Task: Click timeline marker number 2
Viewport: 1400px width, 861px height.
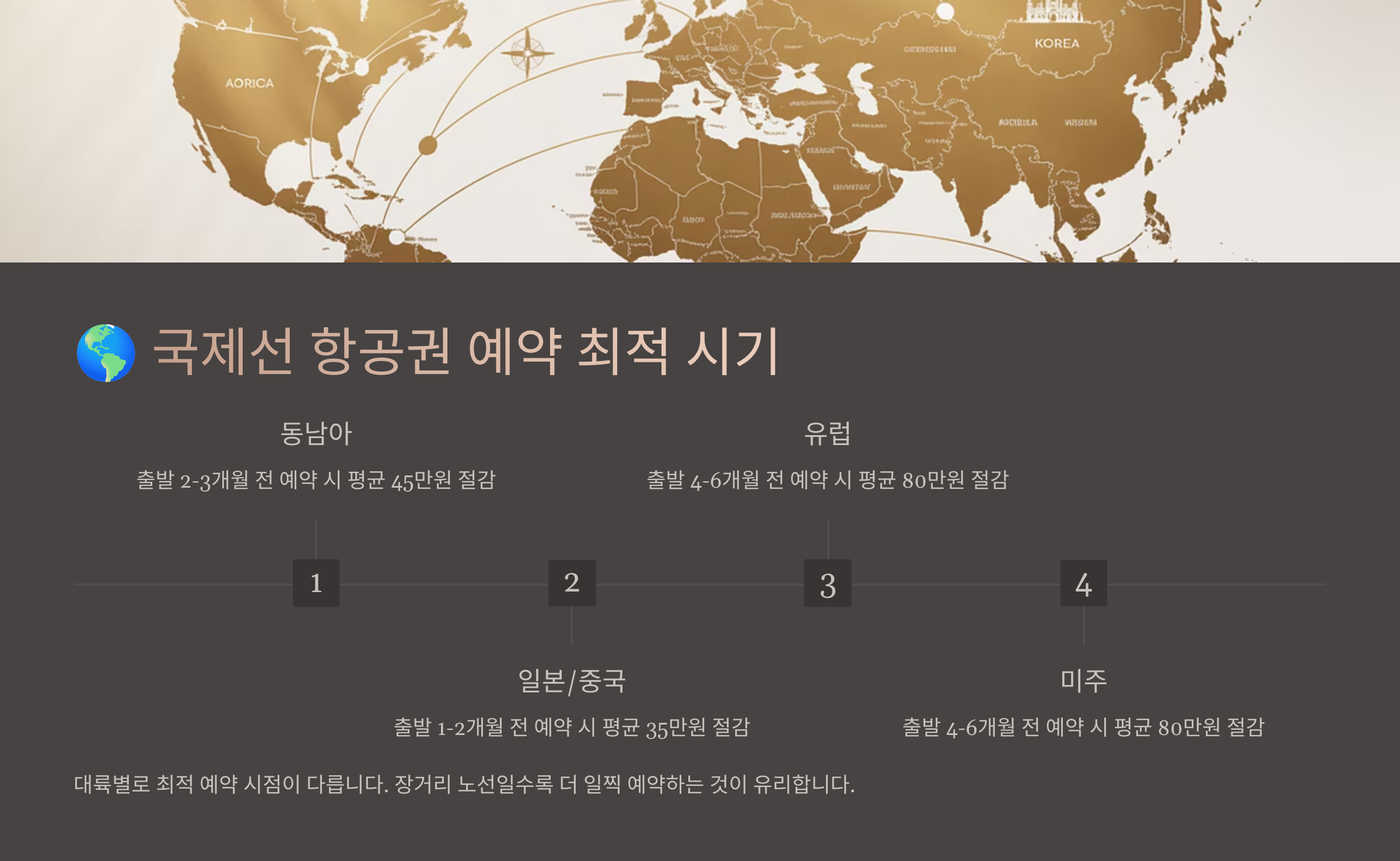Action: click(572, 583)
